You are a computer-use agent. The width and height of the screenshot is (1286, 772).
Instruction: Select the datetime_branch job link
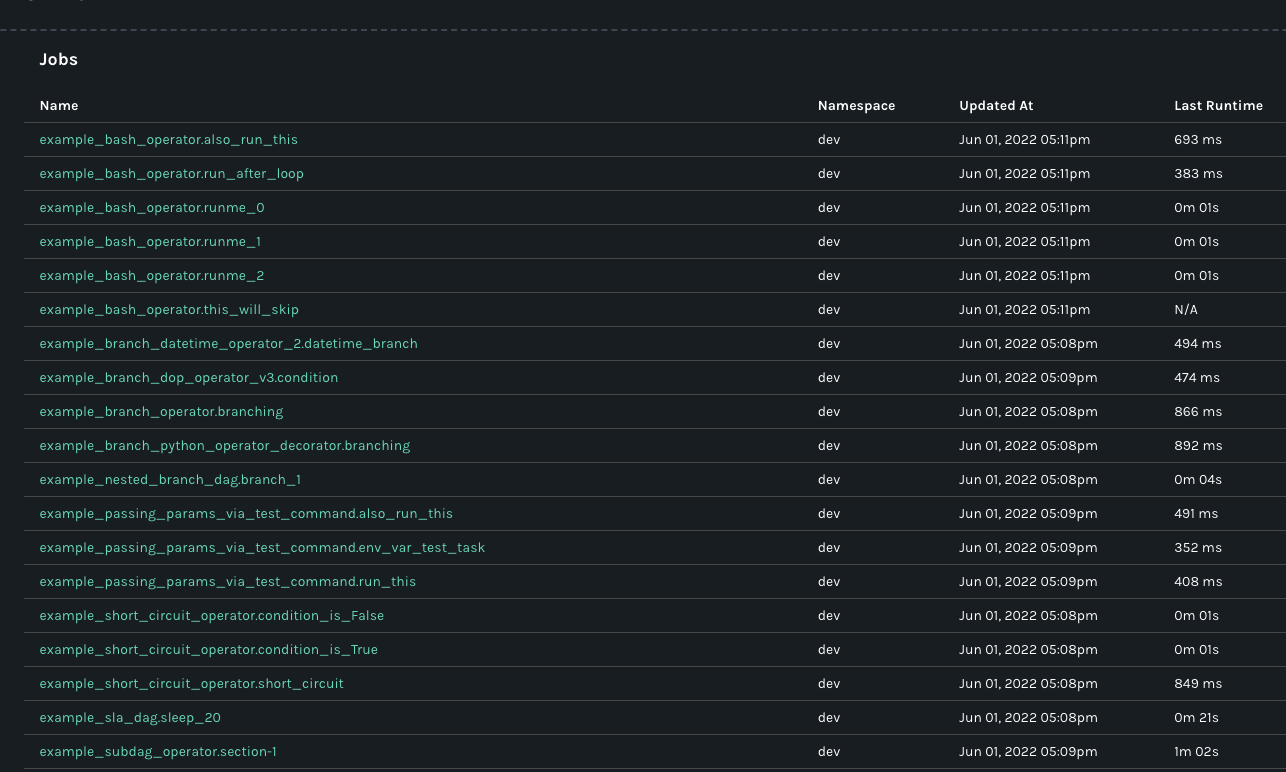pos(228,343)
